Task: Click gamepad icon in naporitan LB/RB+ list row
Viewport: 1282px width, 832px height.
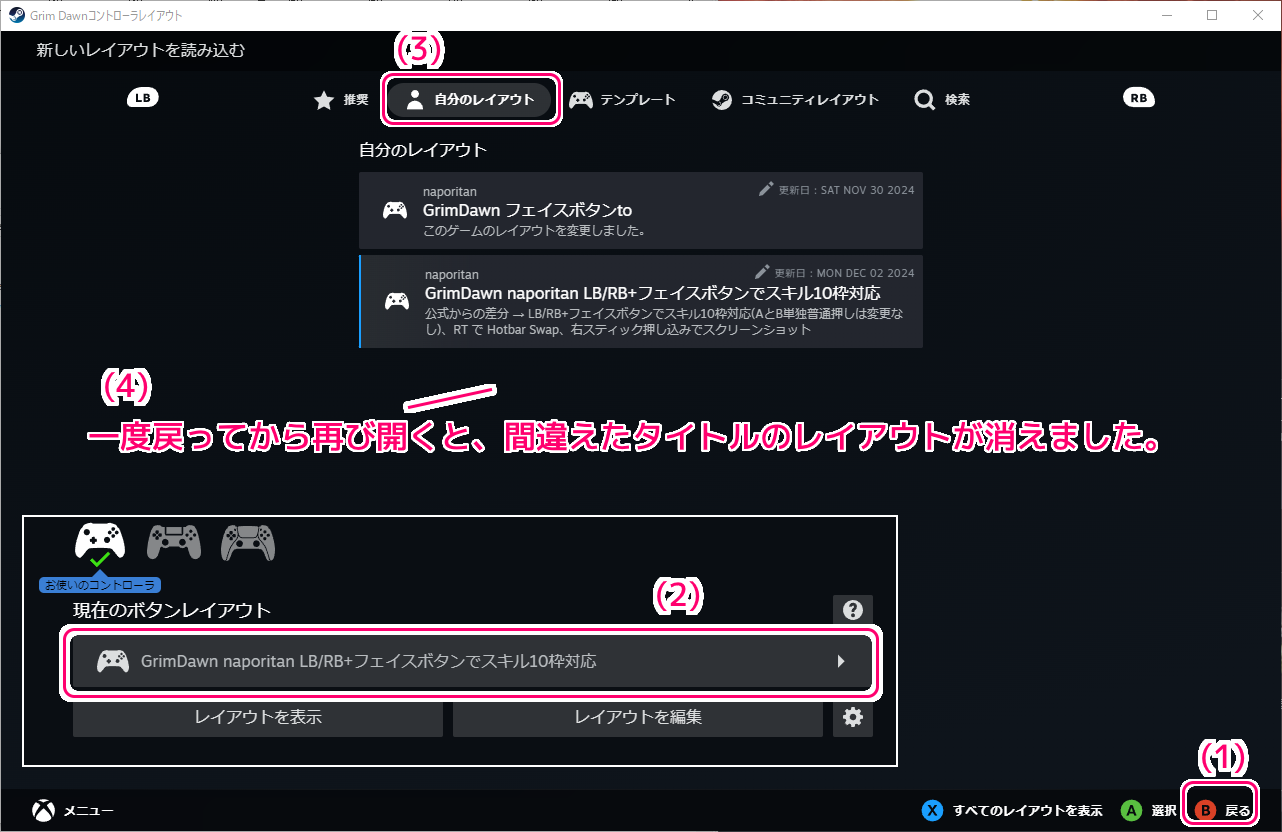Action: click(x=397, y=301)
